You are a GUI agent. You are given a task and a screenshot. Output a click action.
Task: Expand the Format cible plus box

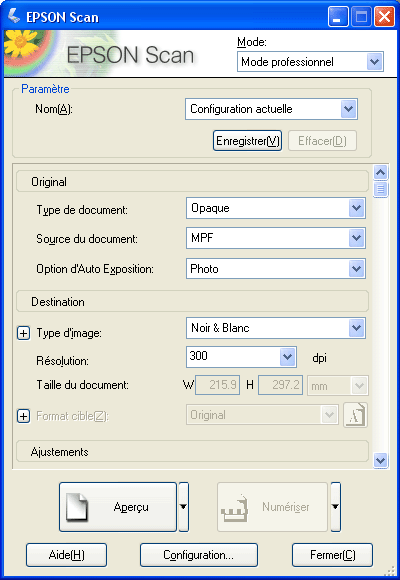point(23,417)
